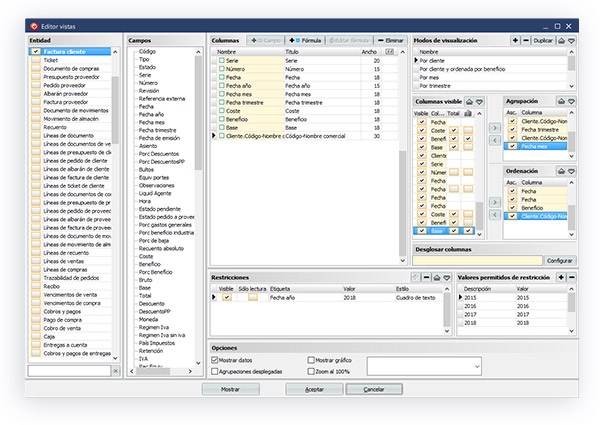
Task: Click the Duplicar button in Modos de visualización
Action: (543, 40)
